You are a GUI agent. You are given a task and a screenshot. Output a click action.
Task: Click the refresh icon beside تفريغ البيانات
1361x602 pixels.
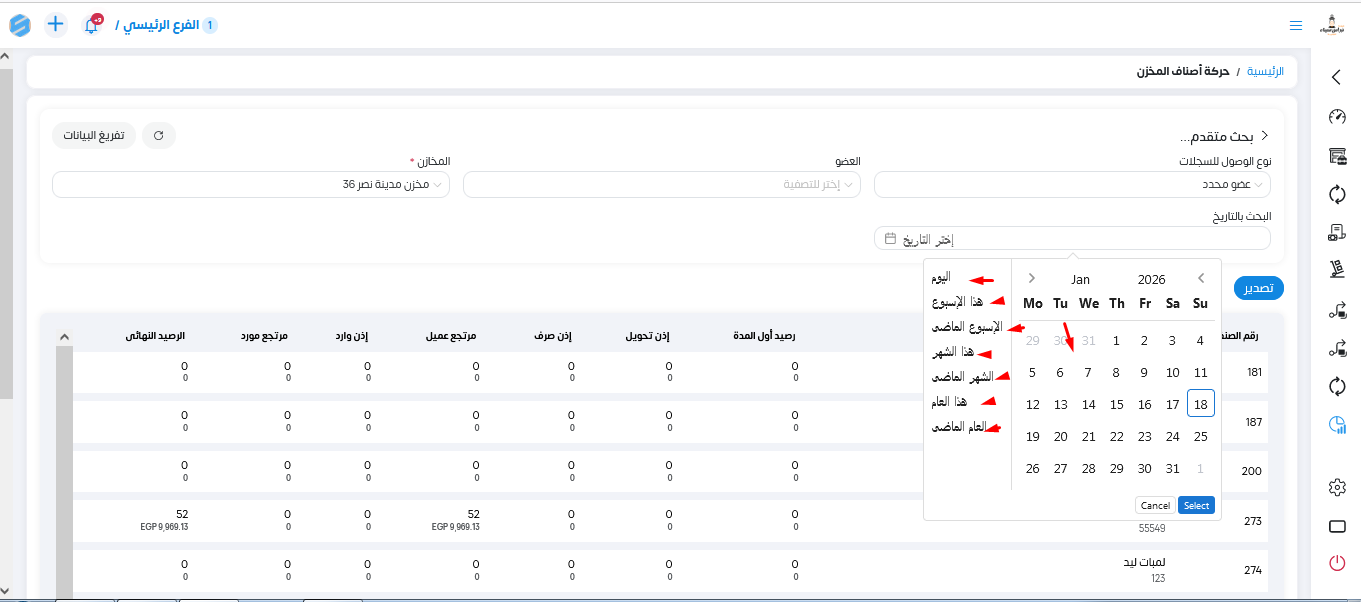[159, 135]
